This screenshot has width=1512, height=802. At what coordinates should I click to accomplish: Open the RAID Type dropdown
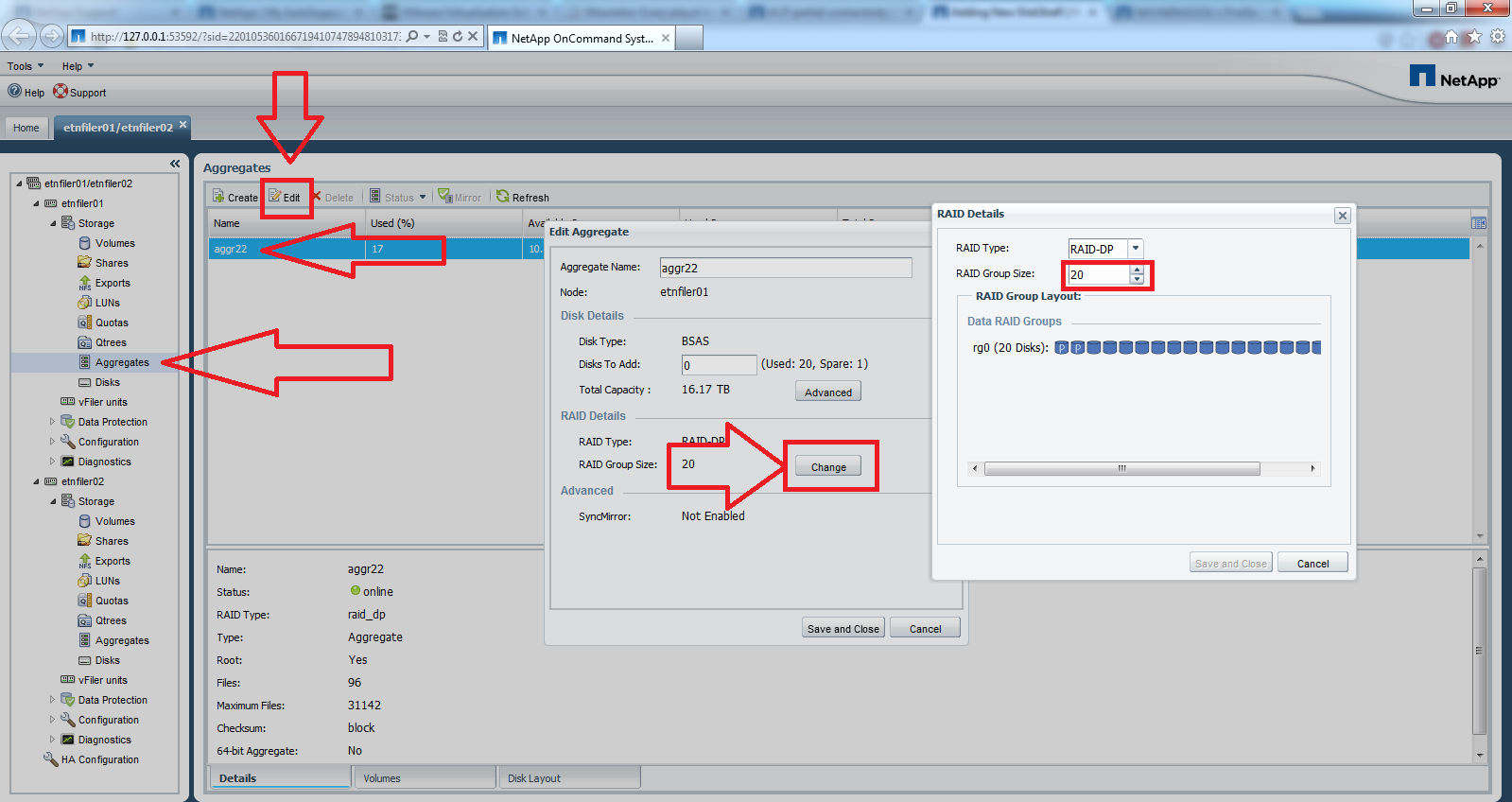1136,249
